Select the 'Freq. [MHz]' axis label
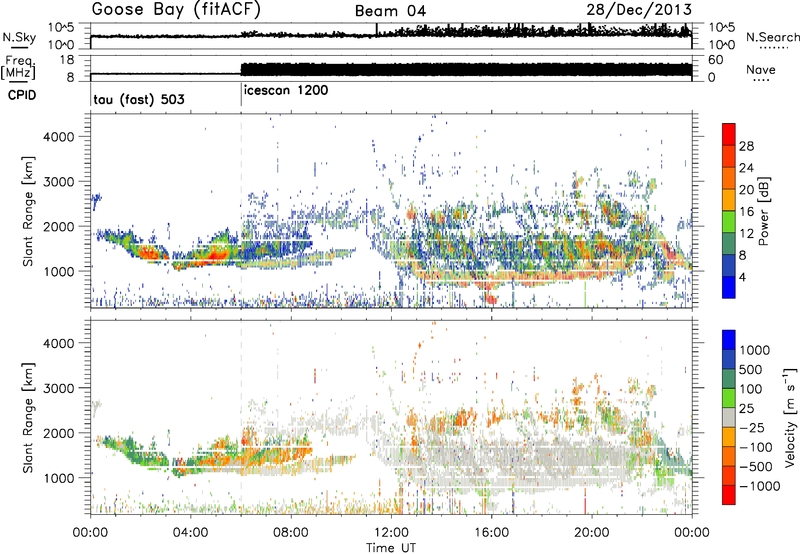The image size is (800, 554). point(18,68)
